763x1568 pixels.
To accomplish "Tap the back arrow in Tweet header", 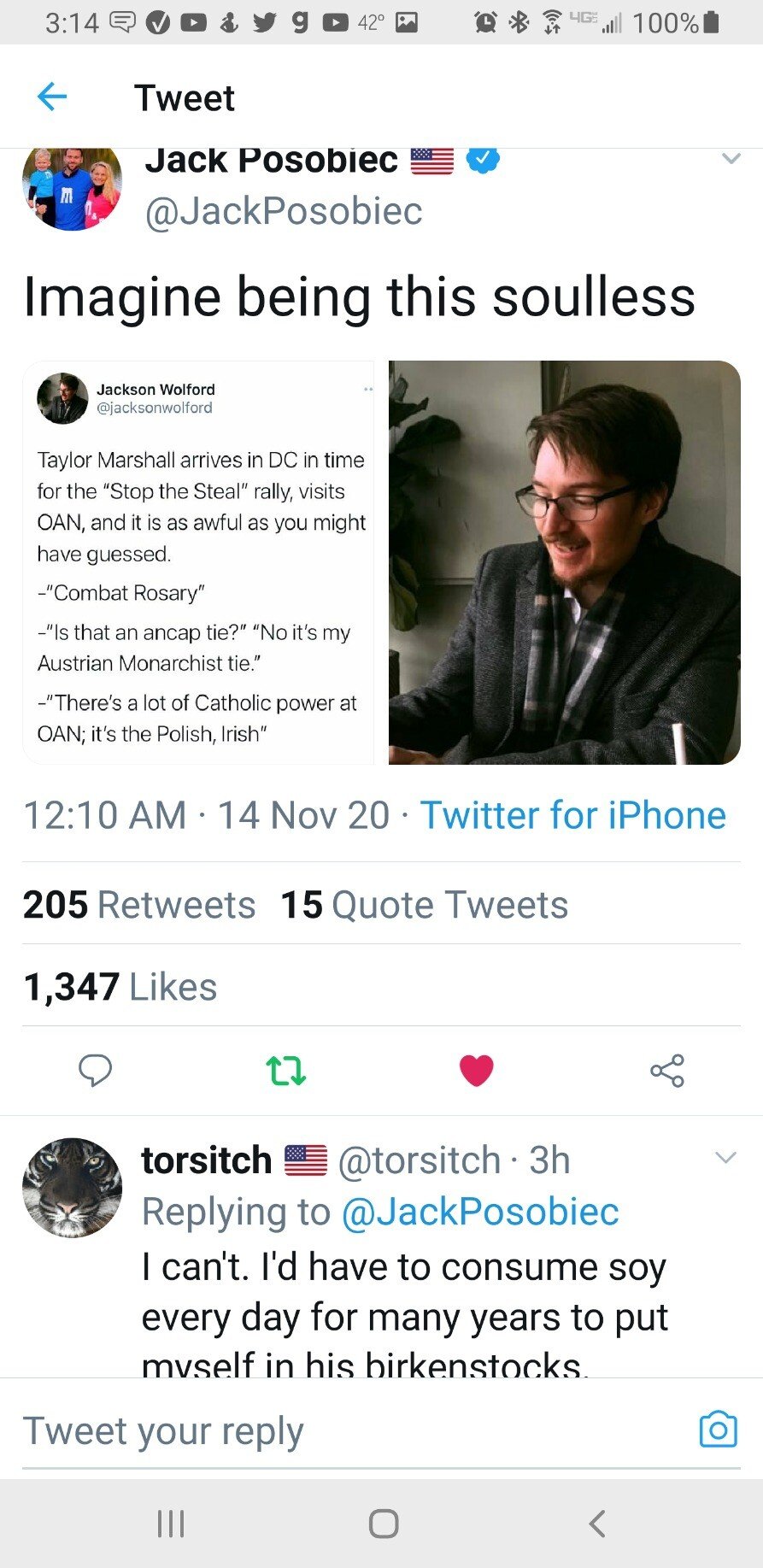I will click(52, 97).
